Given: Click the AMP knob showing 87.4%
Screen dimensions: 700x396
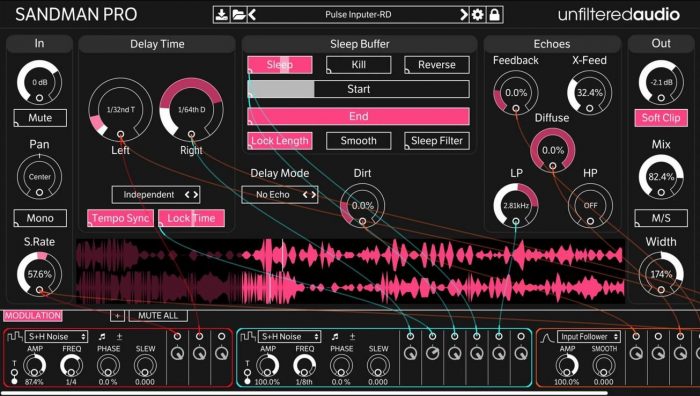Looking at the screenshot, I should pos(35,366).
